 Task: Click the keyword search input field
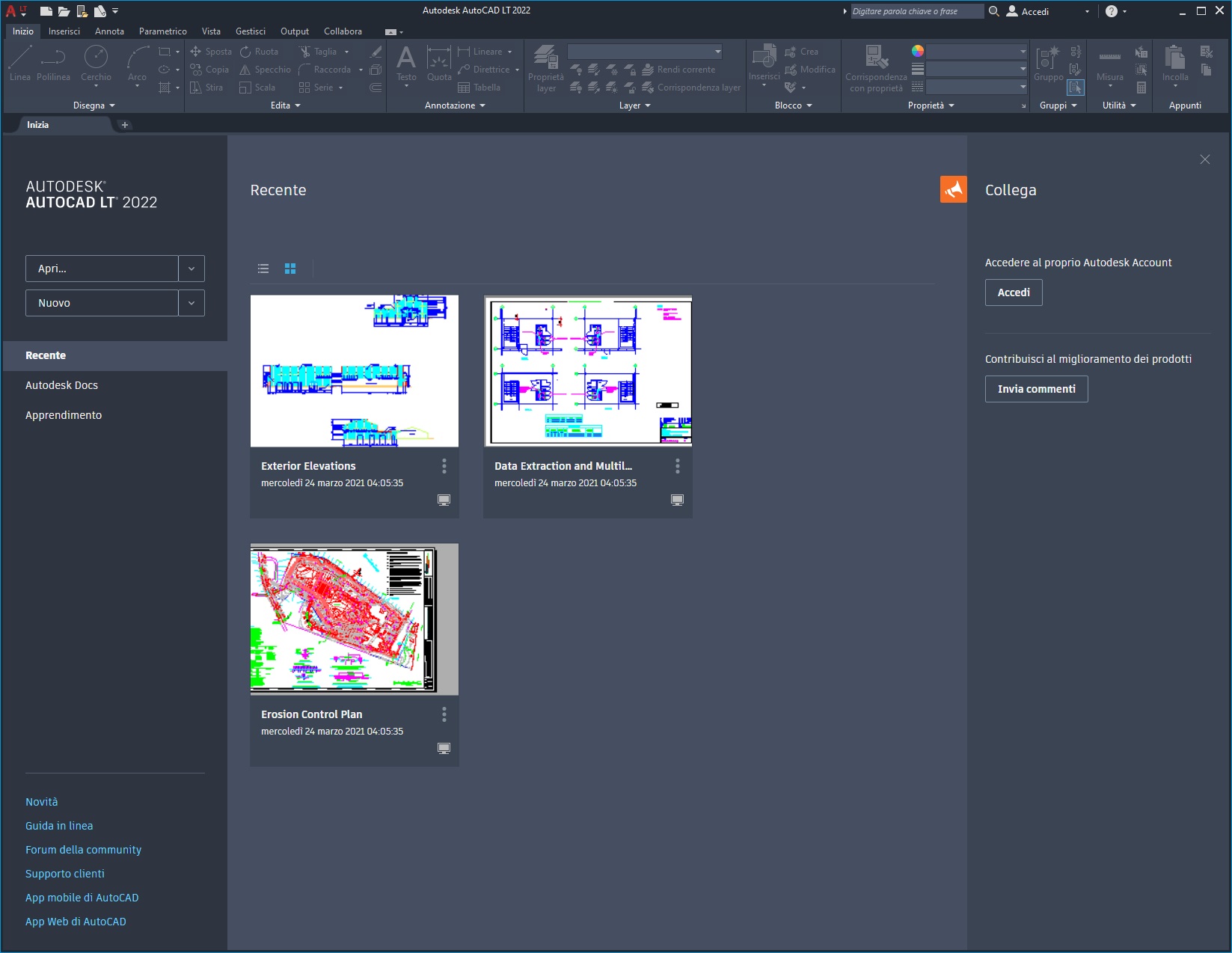(917, 11)
